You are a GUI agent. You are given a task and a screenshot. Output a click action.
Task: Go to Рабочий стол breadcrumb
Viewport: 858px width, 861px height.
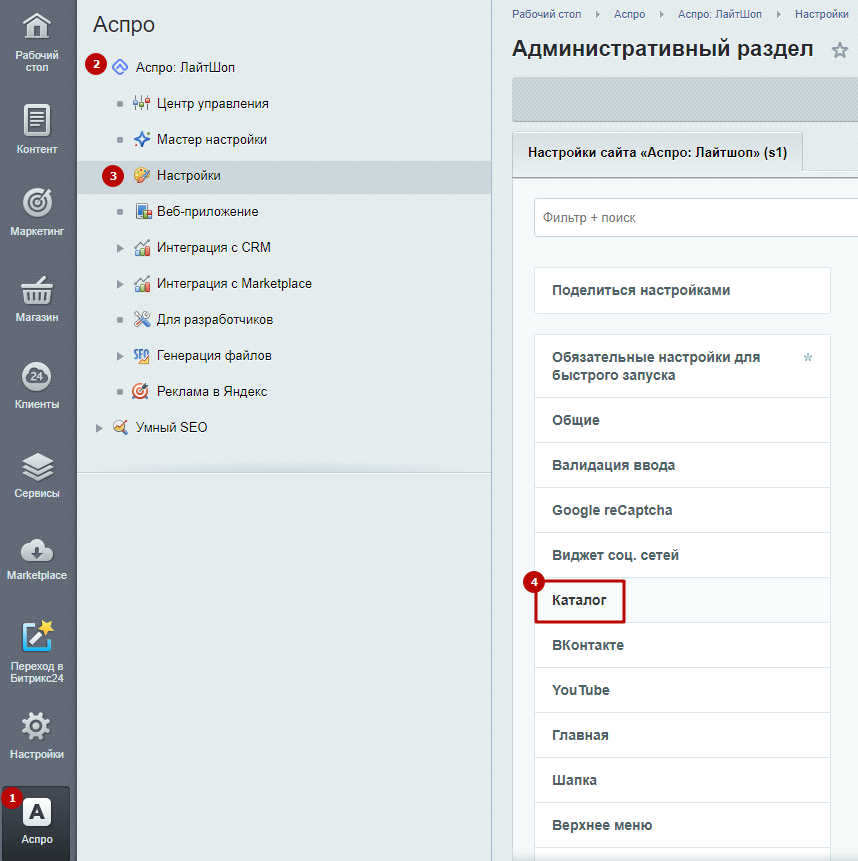click(x=546, y=14)
